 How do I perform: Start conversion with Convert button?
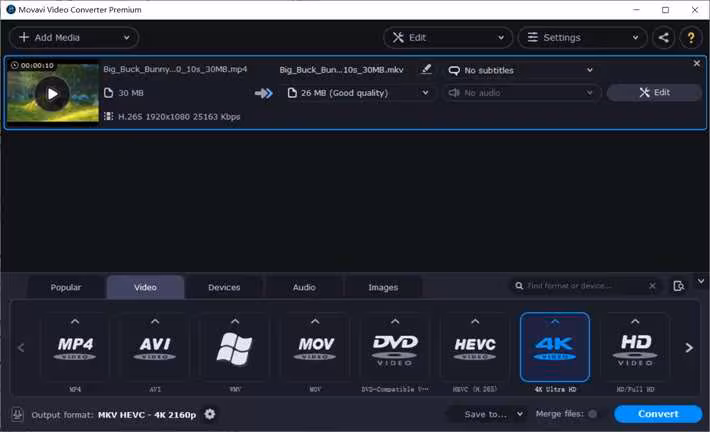point(658,414)
